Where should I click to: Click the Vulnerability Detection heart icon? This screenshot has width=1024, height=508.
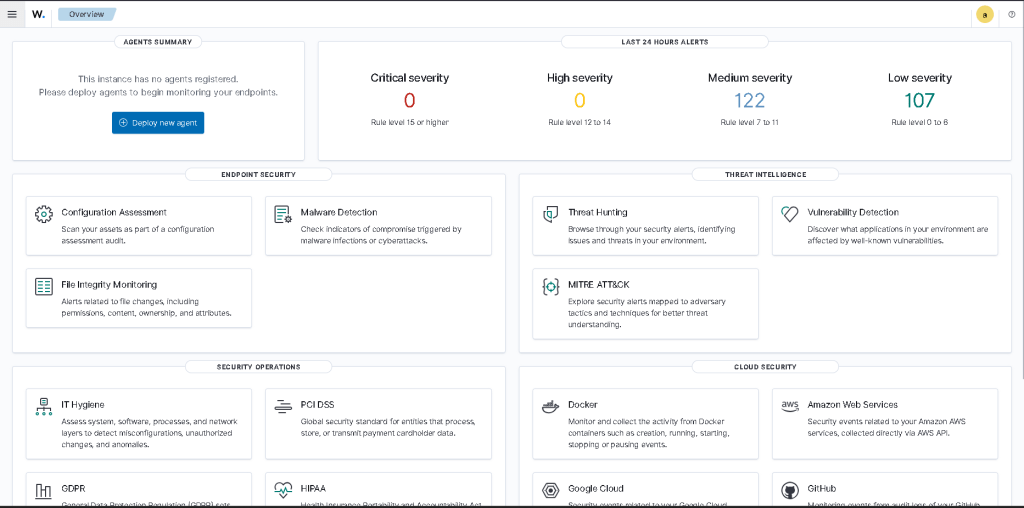pos(789,214)
